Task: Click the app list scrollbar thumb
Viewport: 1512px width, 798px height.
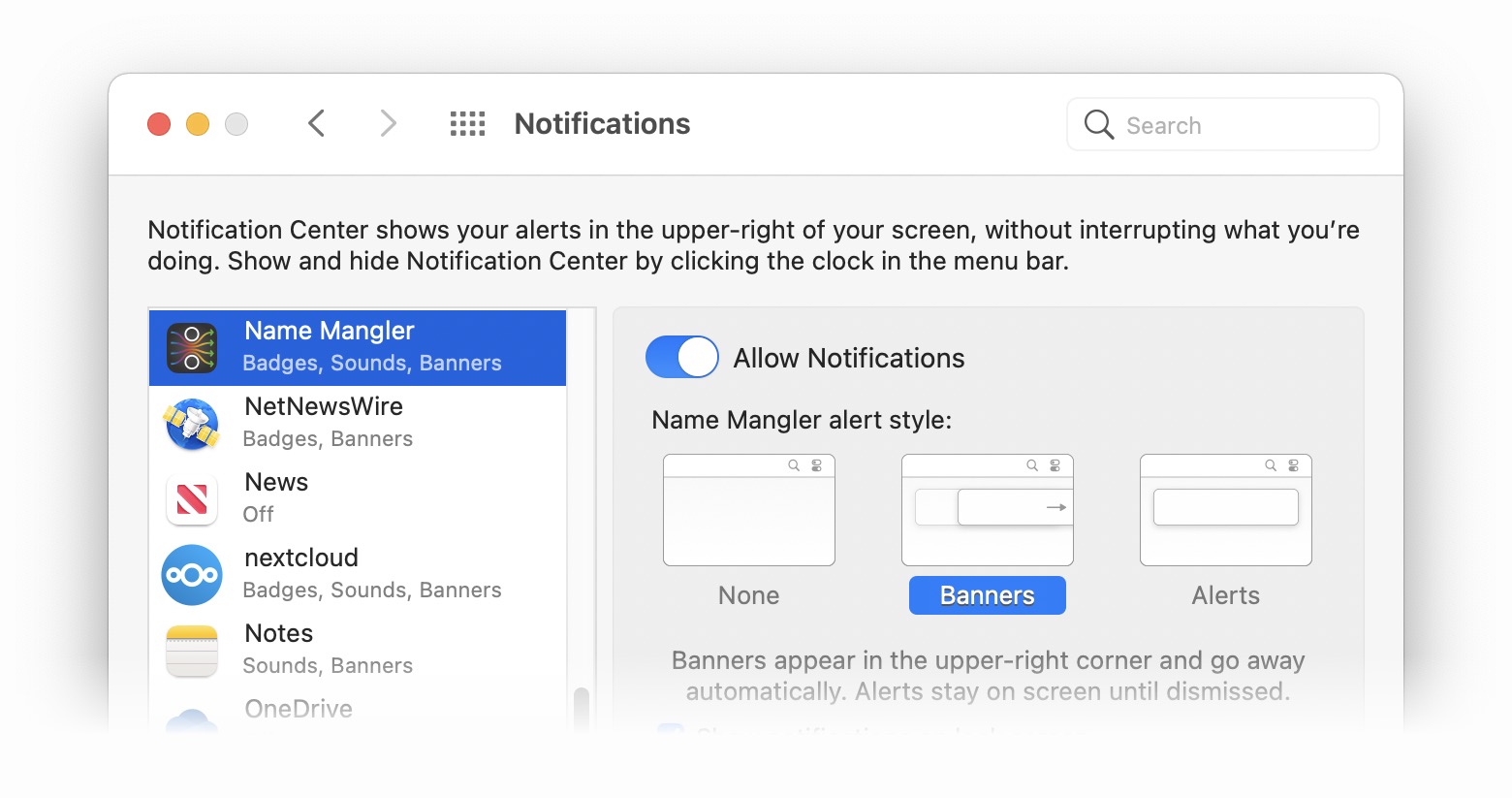Action: (x=582, y=710)
